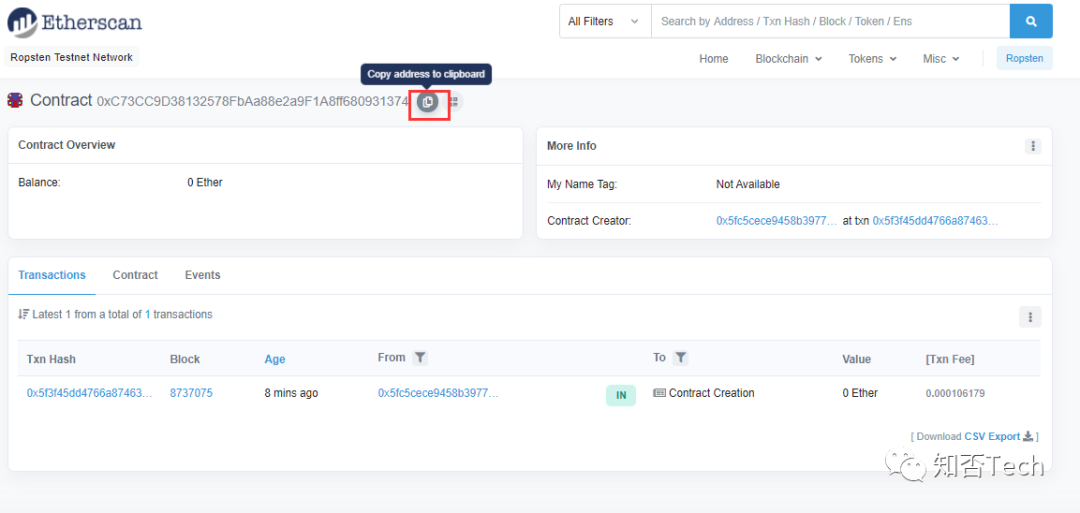Click the contract address text 0xC73CC9D3...
The height and width of the screenshot is (513, 1080).
click(253, 102)
